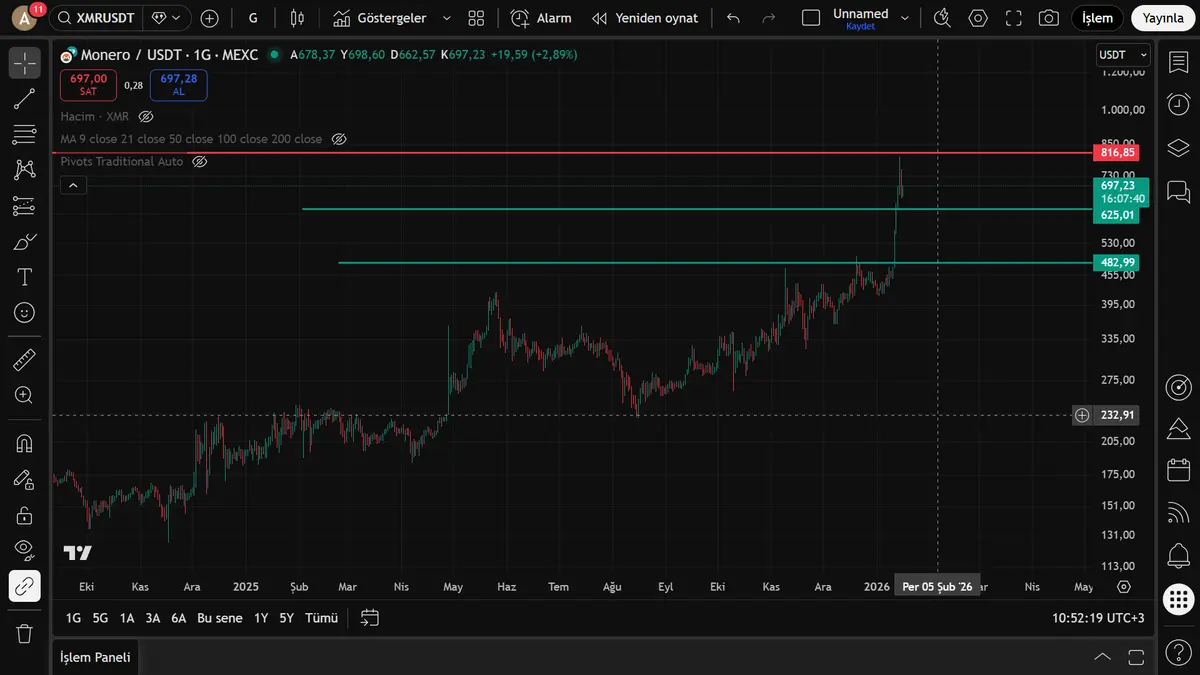1200x675 pixels.
Task: Select the crosshair cursor tool
Action: [24, 62]
